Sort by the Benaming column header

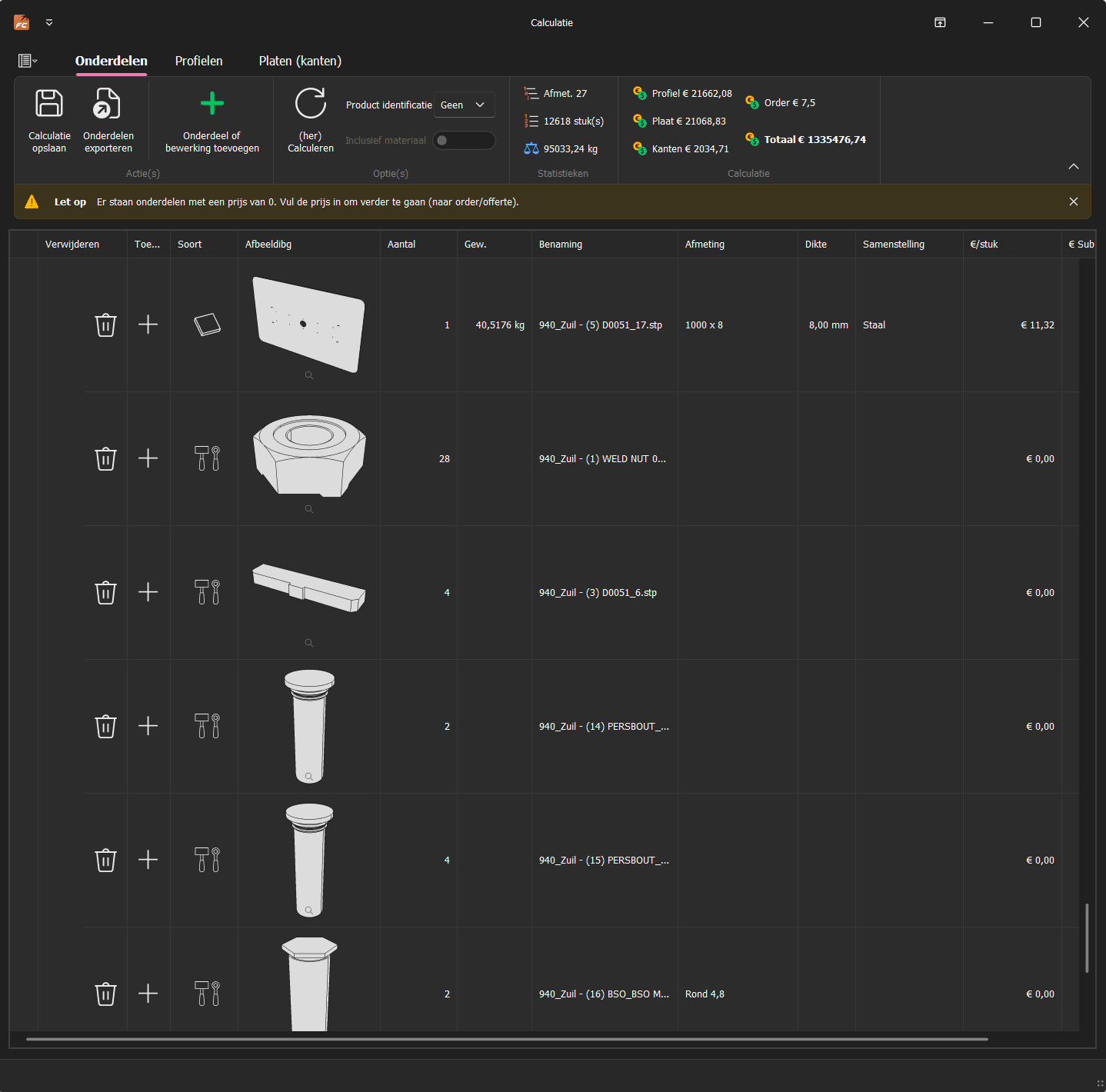pos(561,245)
